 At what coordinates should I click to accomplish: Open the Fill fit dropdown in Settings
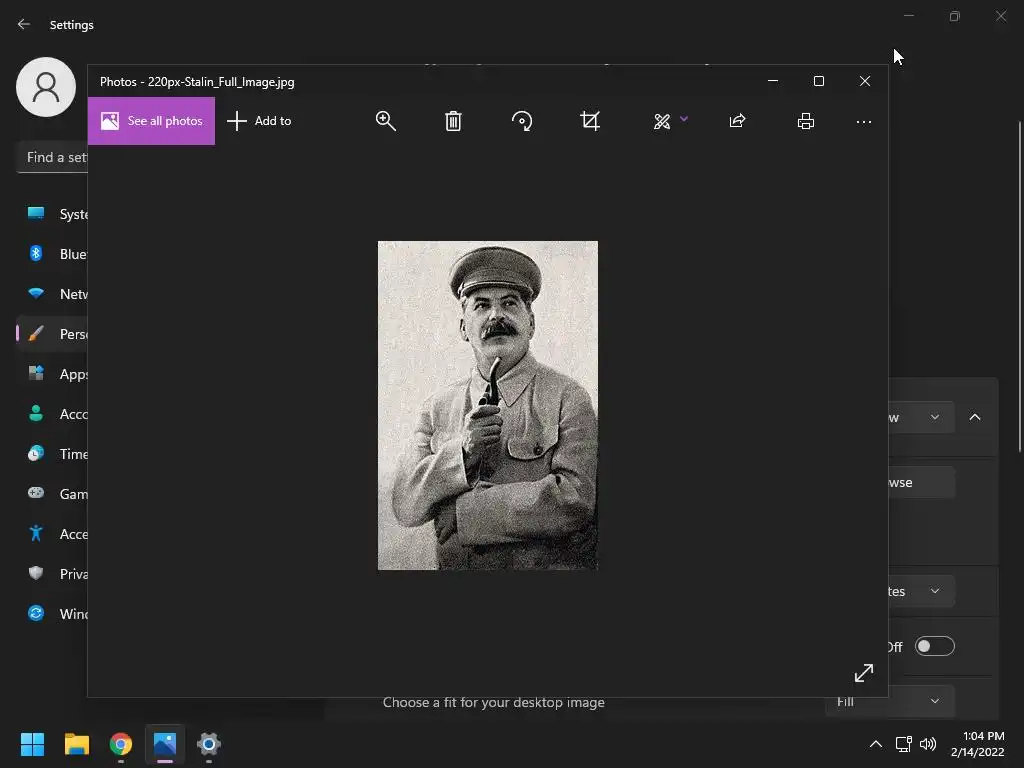pos(890,701)
